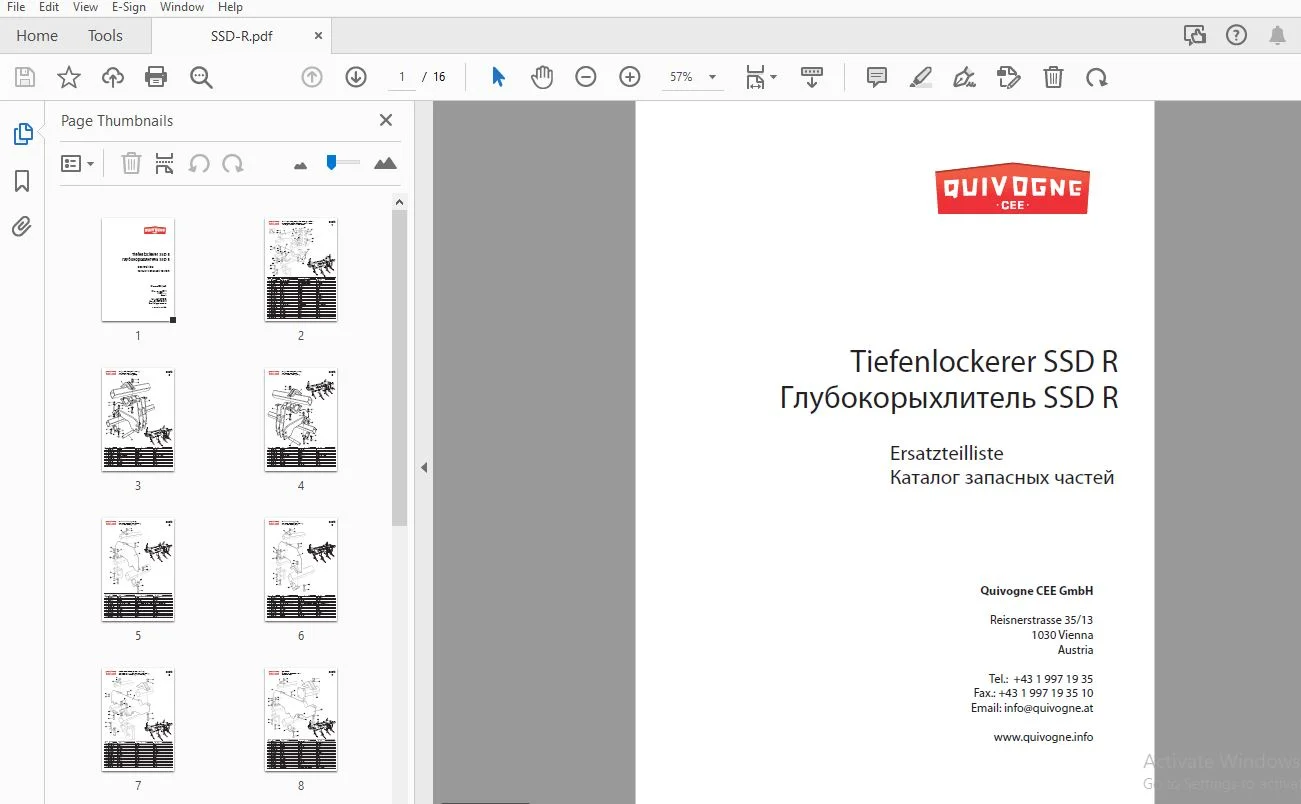Screen dimensions: 1301x804
Task: Switch to the Tools tab
Action: click(105, 36)
